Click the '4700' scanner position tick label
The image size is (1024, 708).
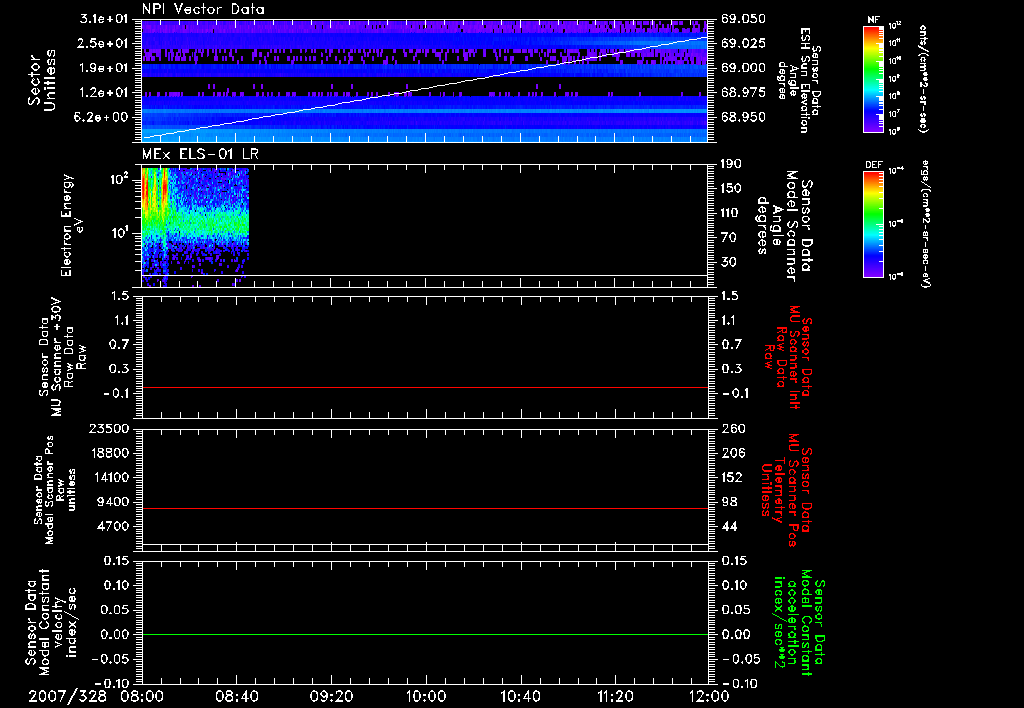point(113,526)
